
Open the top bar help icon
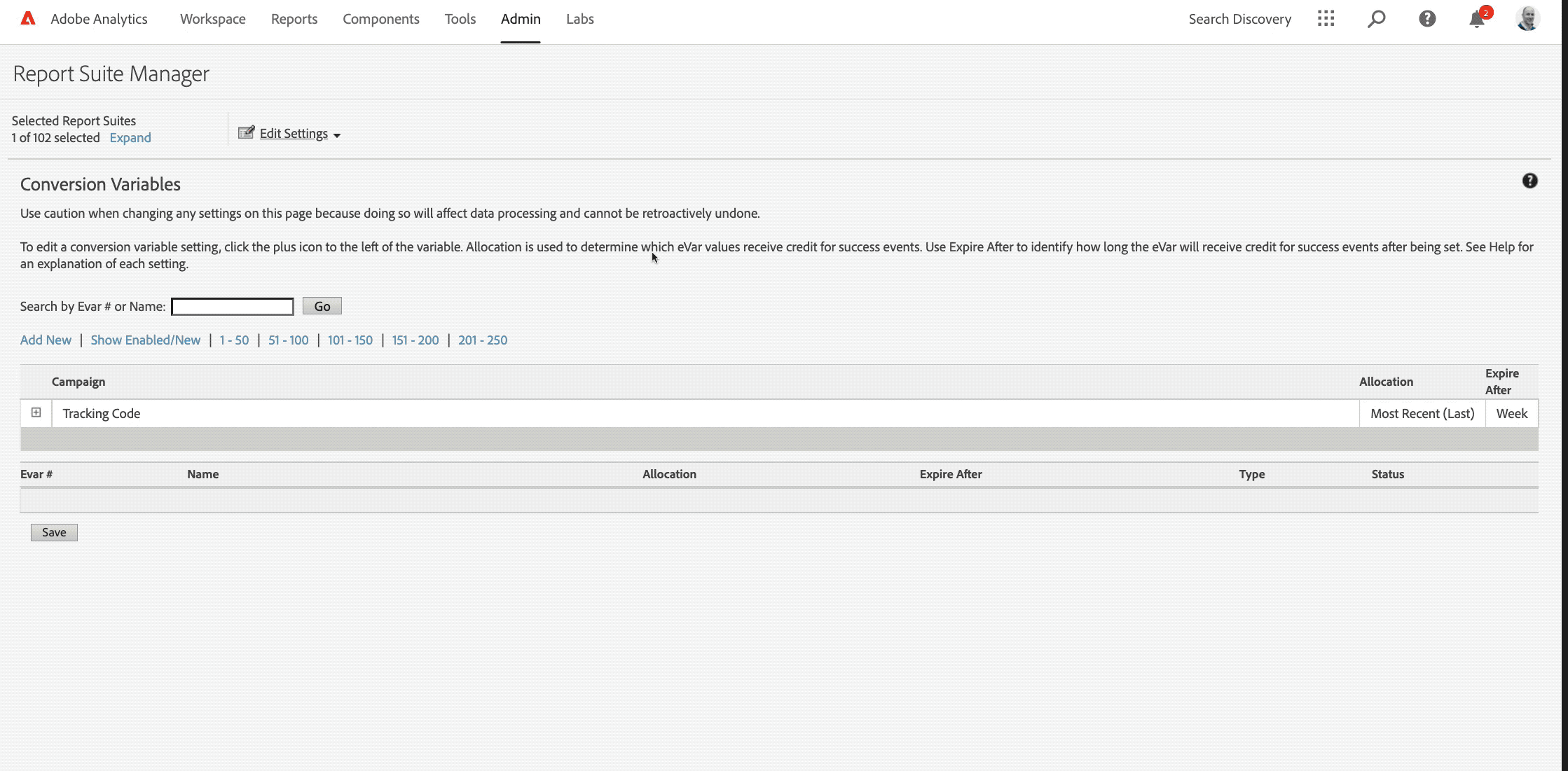(1427, 19)
